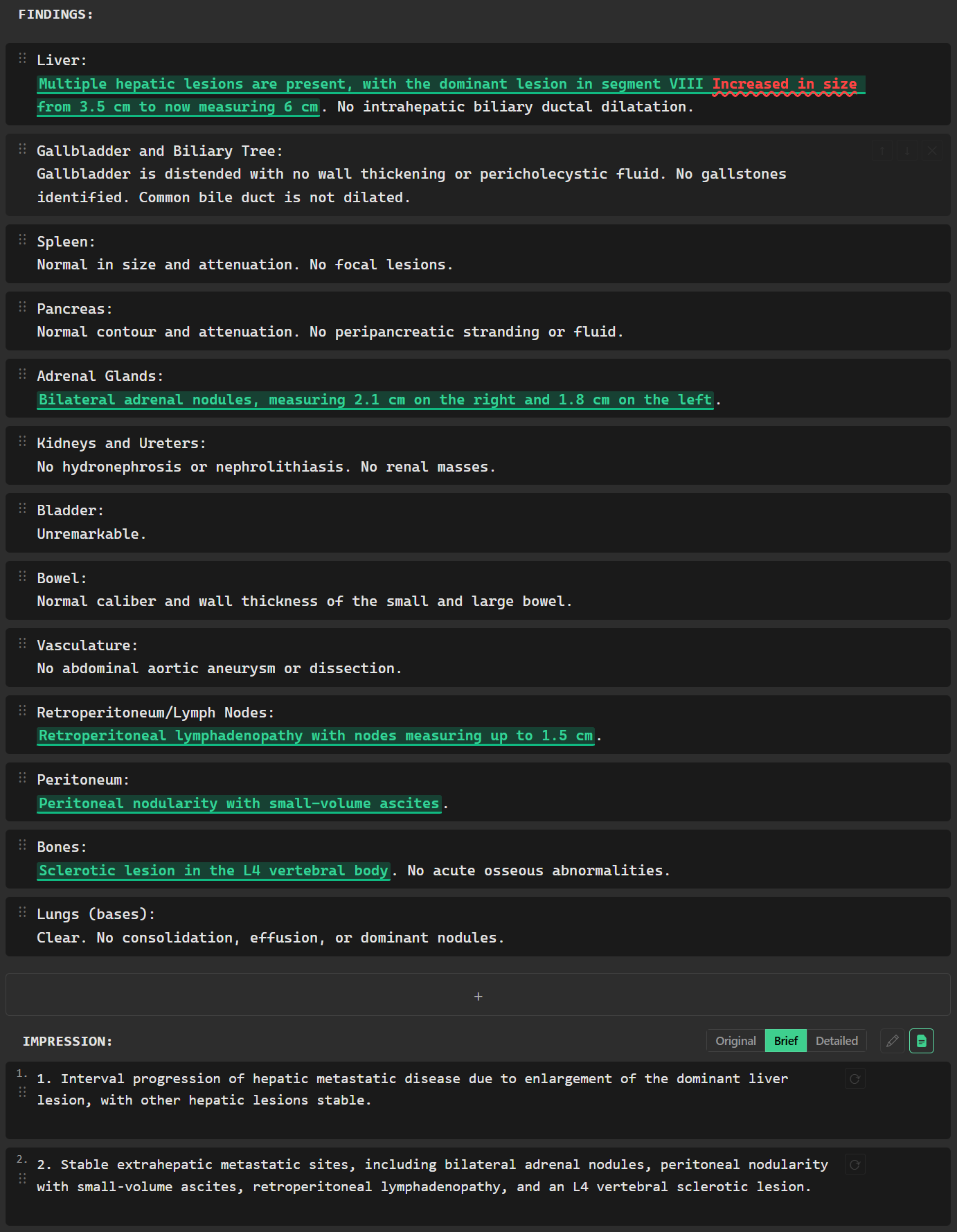Select the Brief impression mode
Image resolution: width=957 pixels, height=1232 pixels.
click(x=785, y=1041)
